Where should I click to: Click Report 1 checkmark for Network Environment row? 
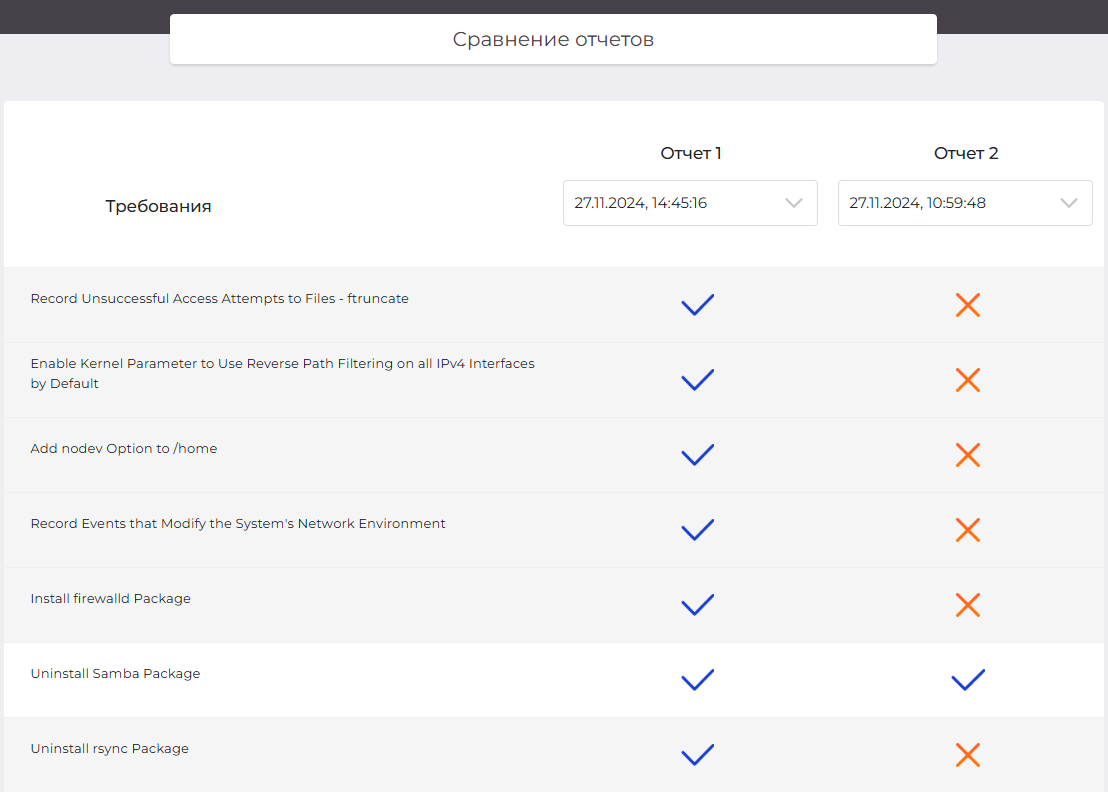tap(697, 529)
